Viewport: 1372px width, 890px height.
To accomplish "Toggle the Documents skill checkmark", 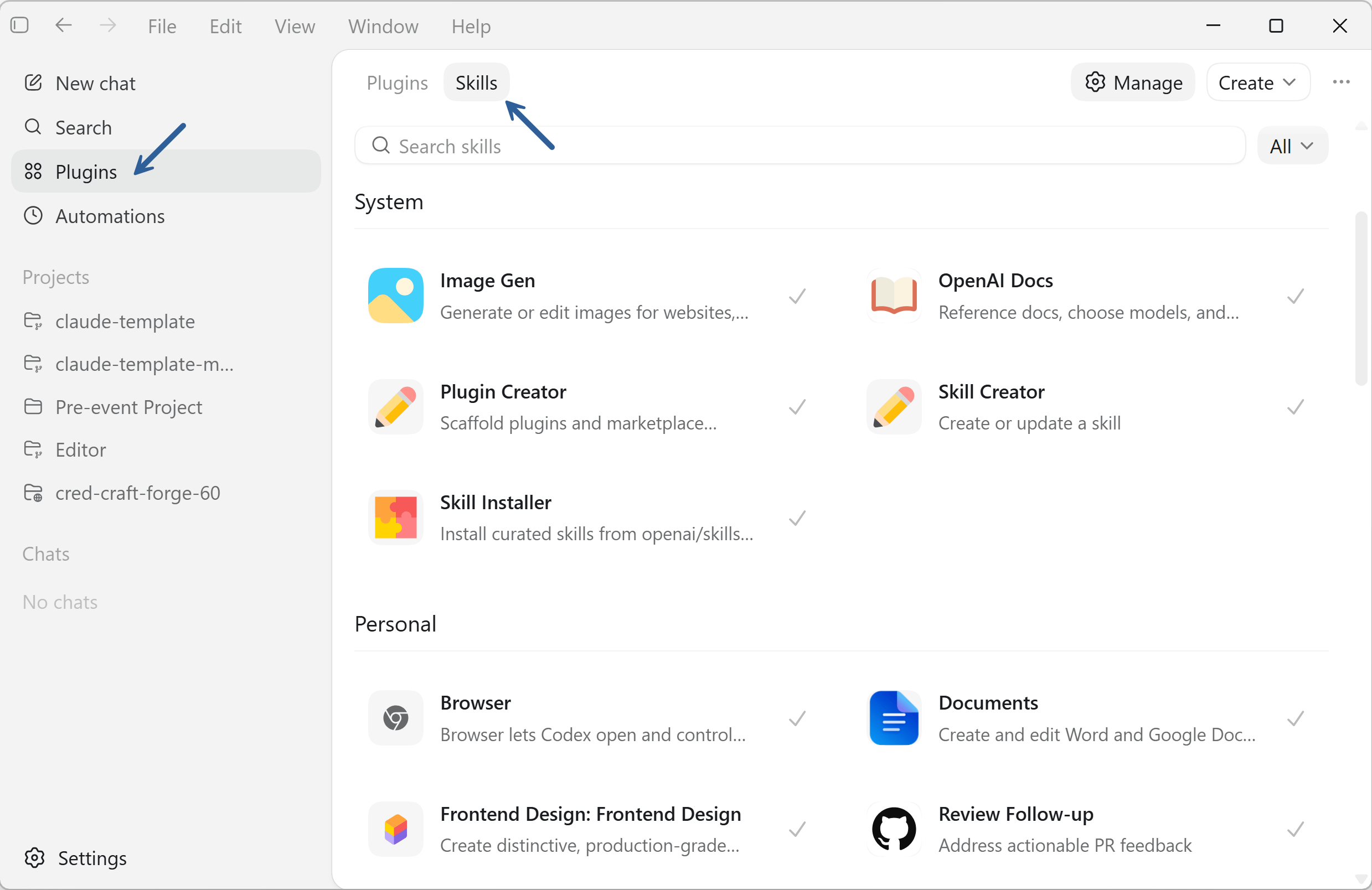I will [1296, 718].
